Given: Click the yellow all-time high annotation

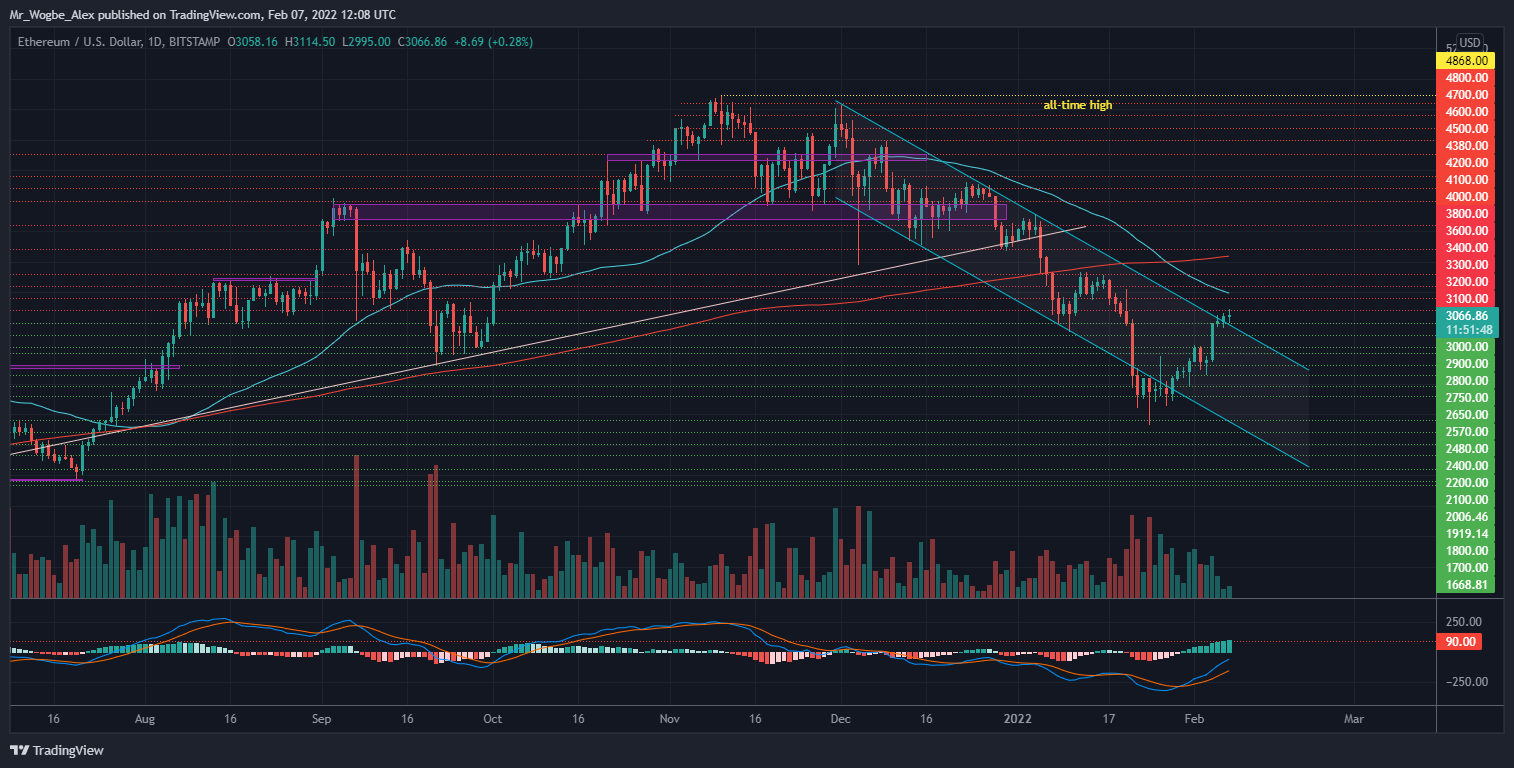Looking at the screenshot, I should coord(1077,105).
